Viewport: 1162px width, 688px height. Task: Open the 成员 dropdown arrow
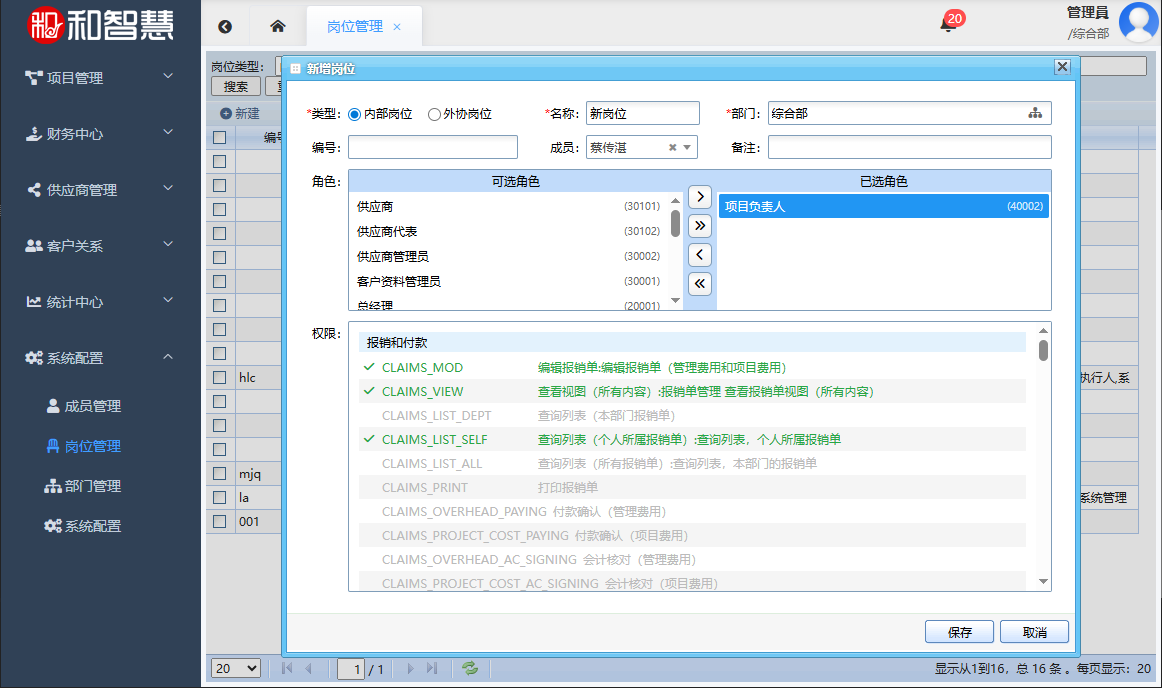click(687, 148)
